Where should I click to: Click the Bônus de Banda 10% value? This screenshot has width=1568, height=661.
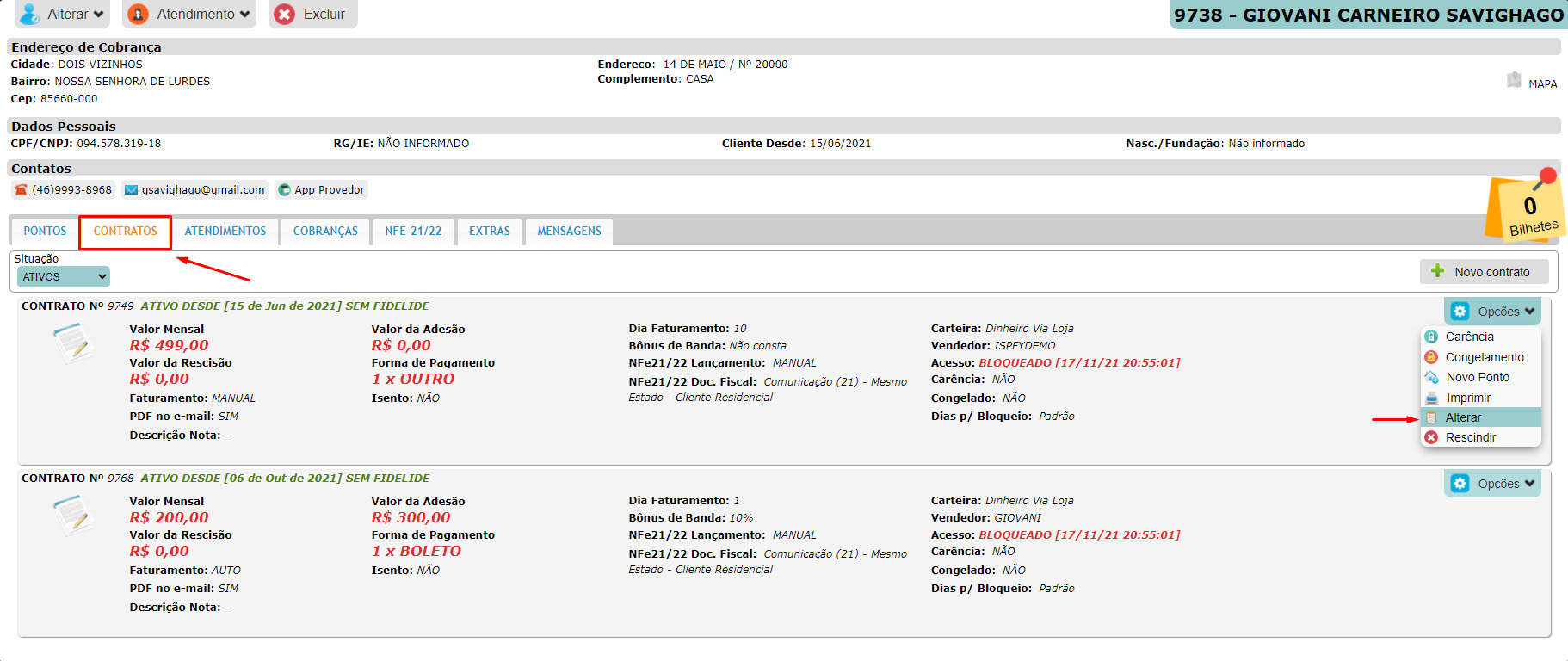tap(741, 518)
